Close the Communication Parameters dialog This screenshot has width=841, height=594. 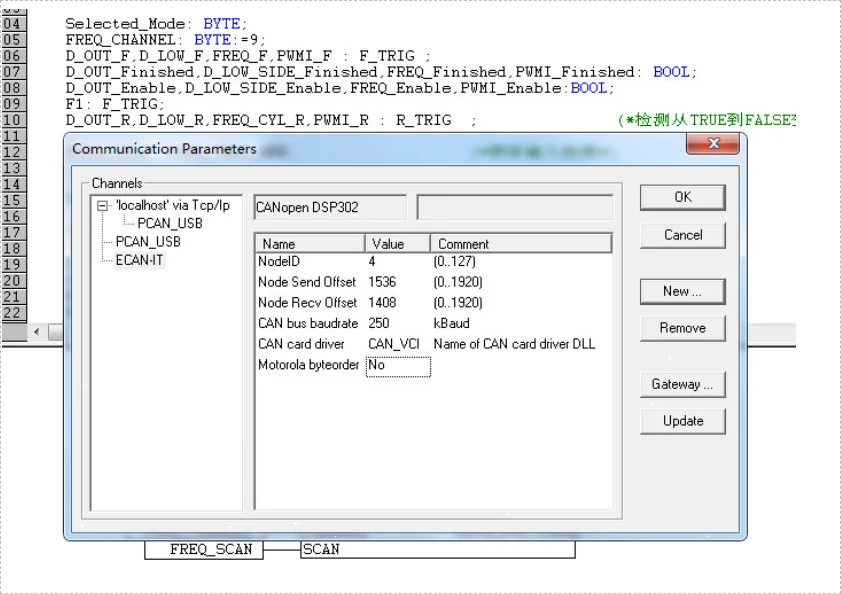715,145
